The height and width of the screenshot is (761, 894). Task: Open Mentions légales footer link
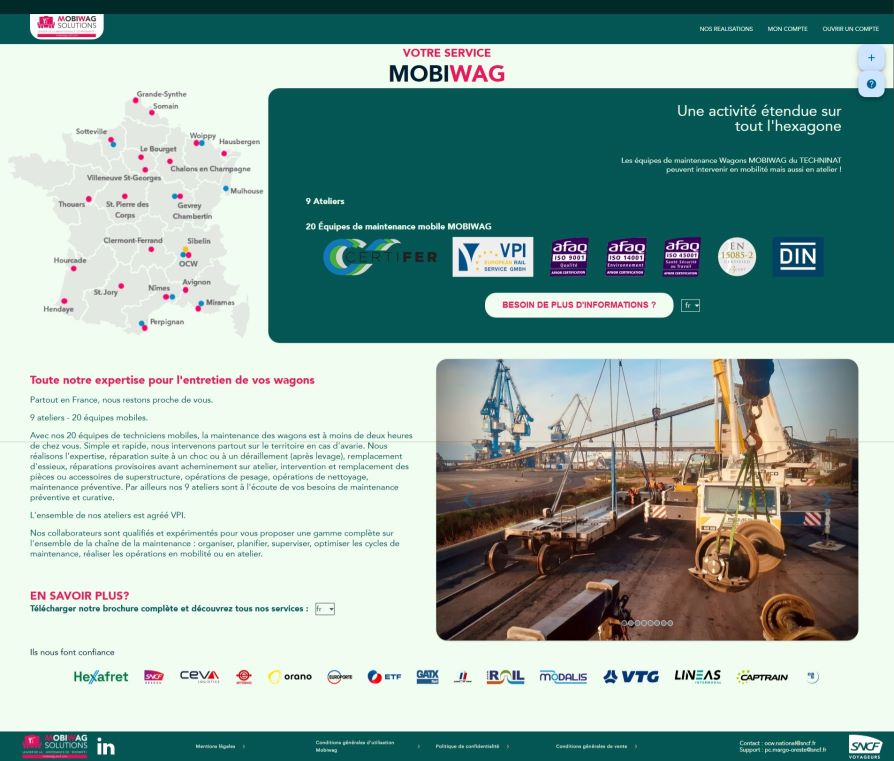216,746
